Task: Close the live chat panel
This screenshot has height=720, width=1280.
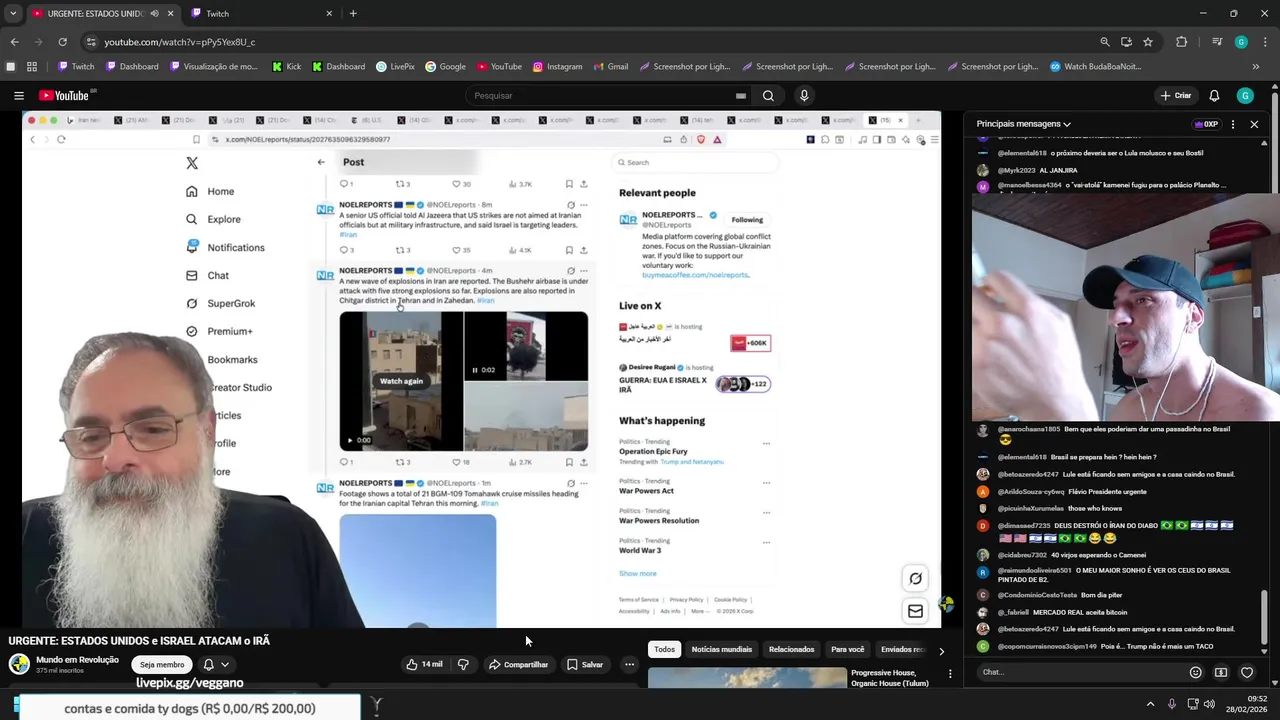Action: (1254, 124)
